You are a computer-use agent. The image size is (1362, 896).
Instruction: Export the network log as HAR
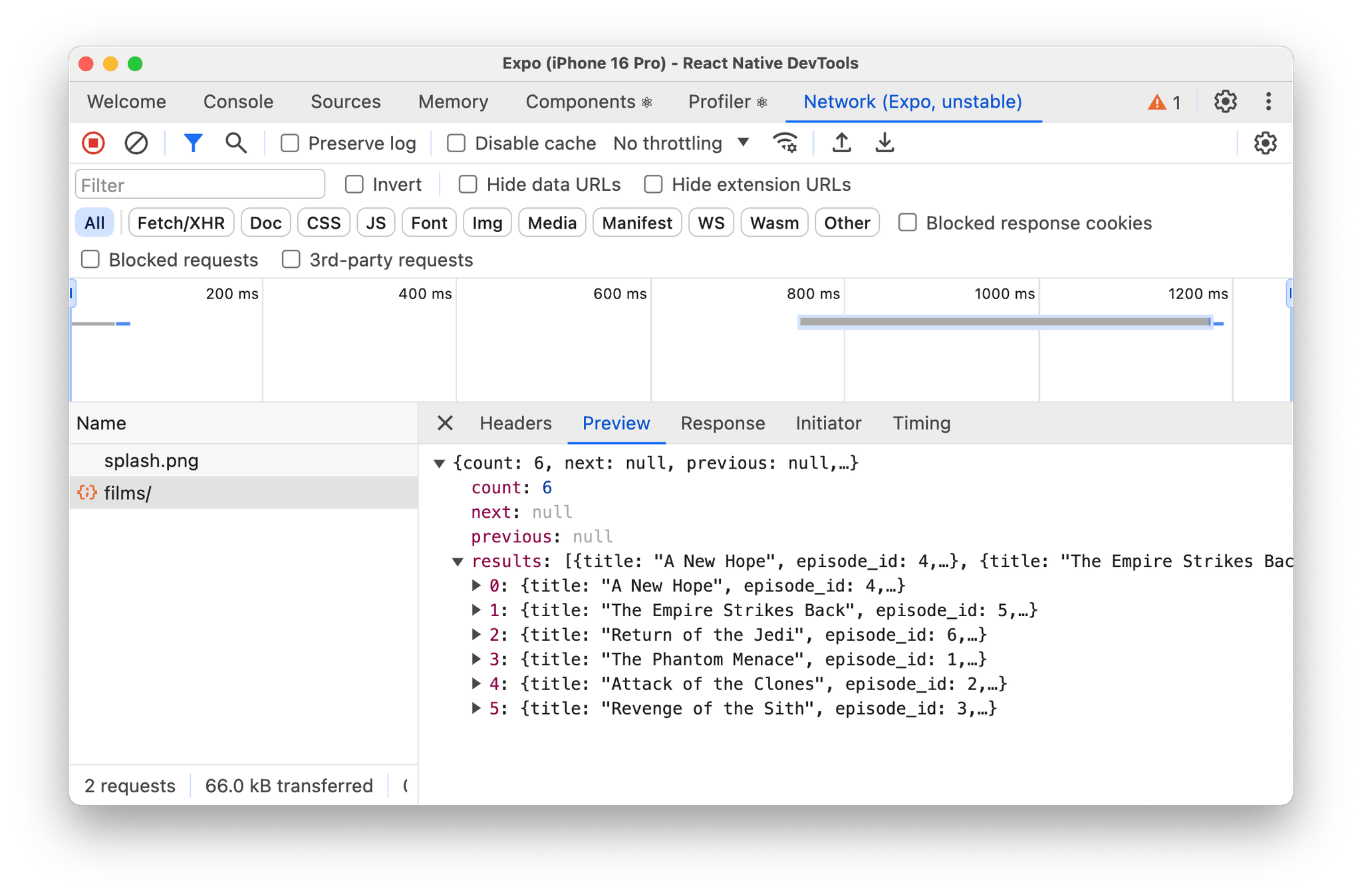884,142
